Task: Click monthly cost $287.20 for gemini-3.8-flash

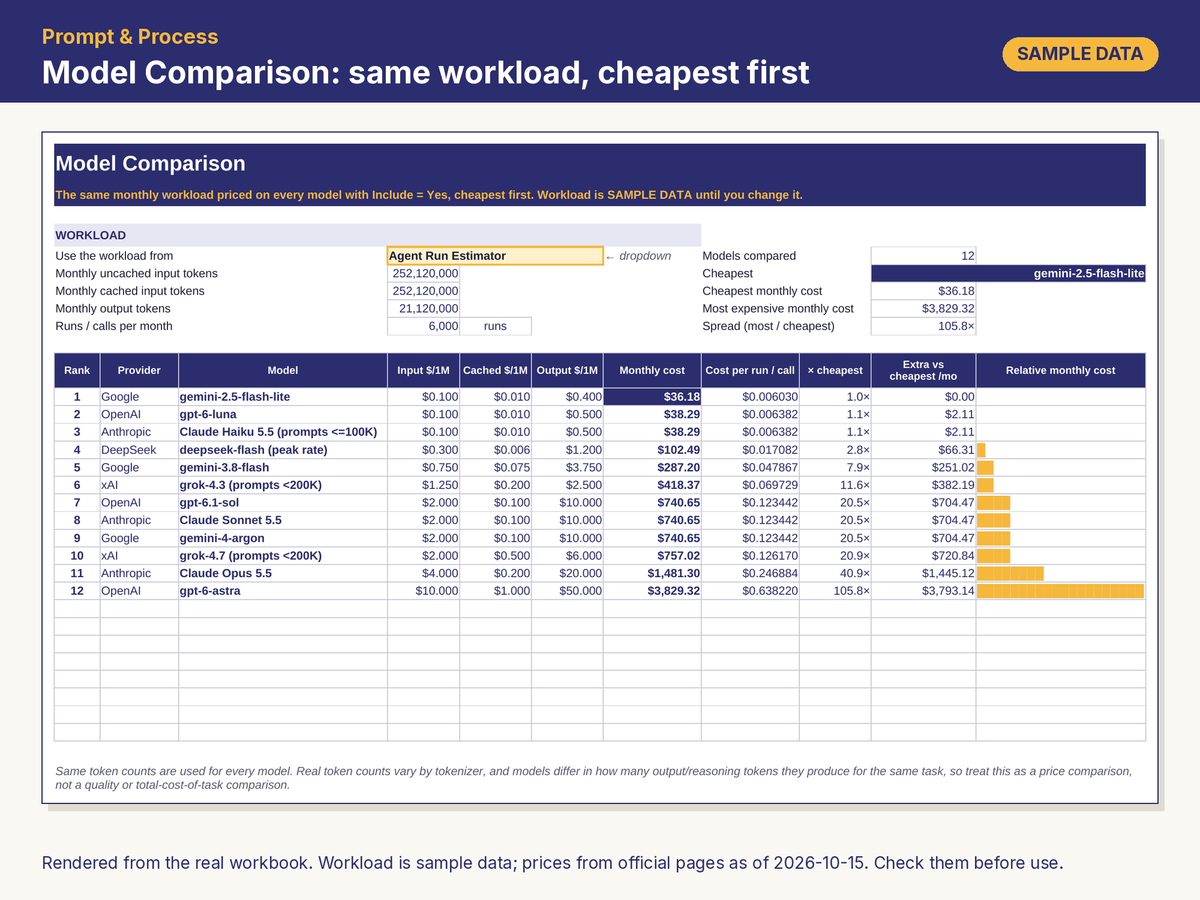Action: coord(653,467)
